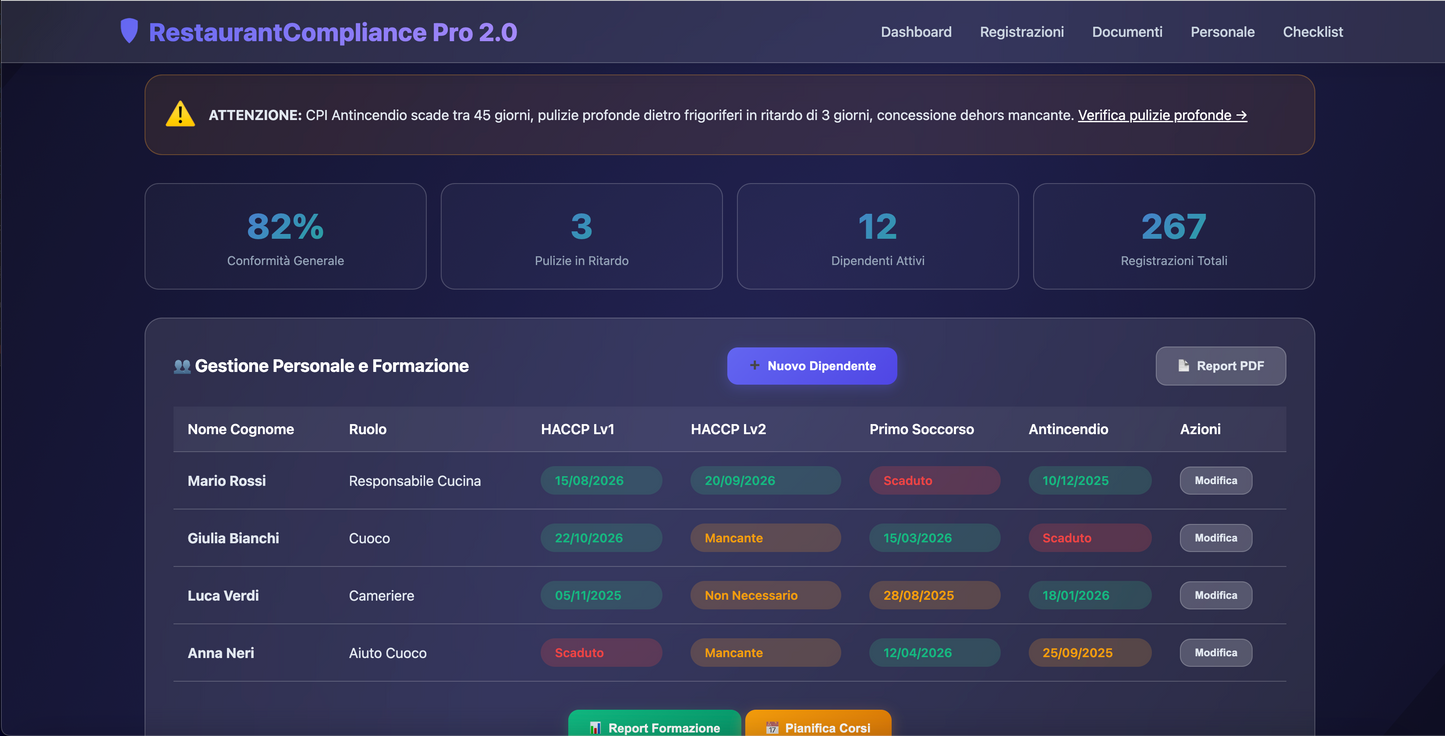Open the Dashboard section from the navigation
This screenshot has width=1445, height=736.
(x=916, y=31)
